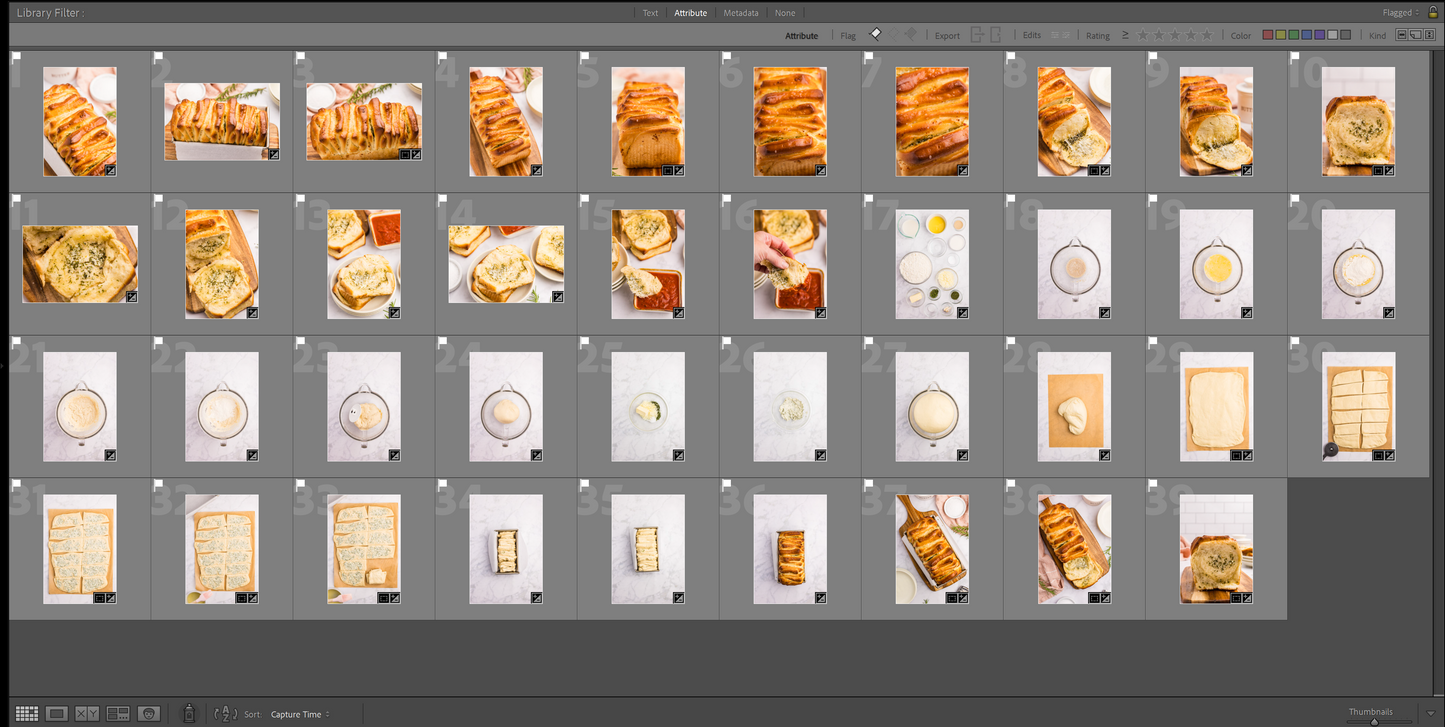
Task: Select photo 17 ingredients thumbnail
Action: coord(932,264)
